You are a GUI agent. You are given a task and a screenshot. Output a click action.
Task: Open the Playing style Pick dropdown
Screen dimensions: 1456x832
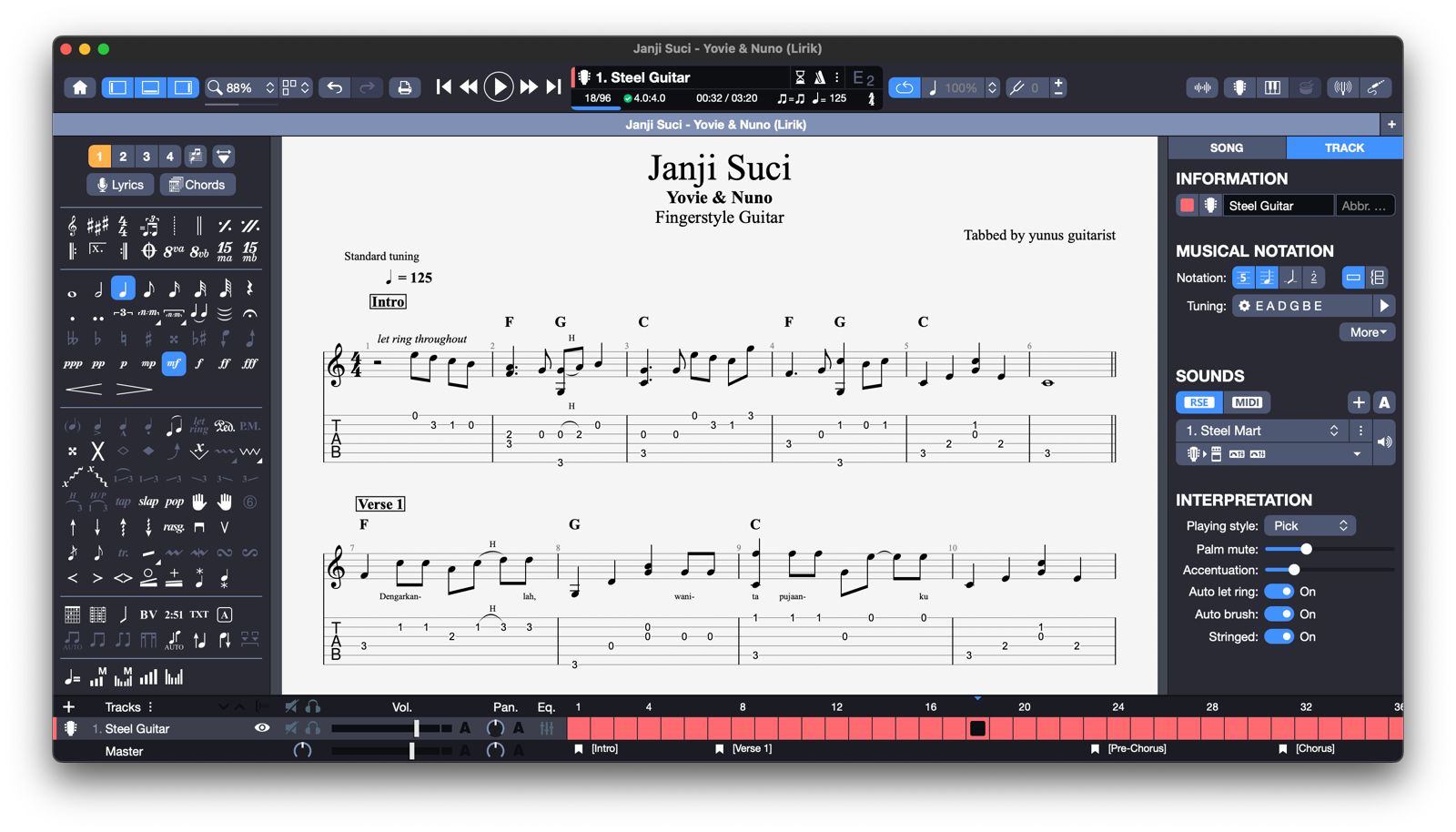tap(1309, 526)
